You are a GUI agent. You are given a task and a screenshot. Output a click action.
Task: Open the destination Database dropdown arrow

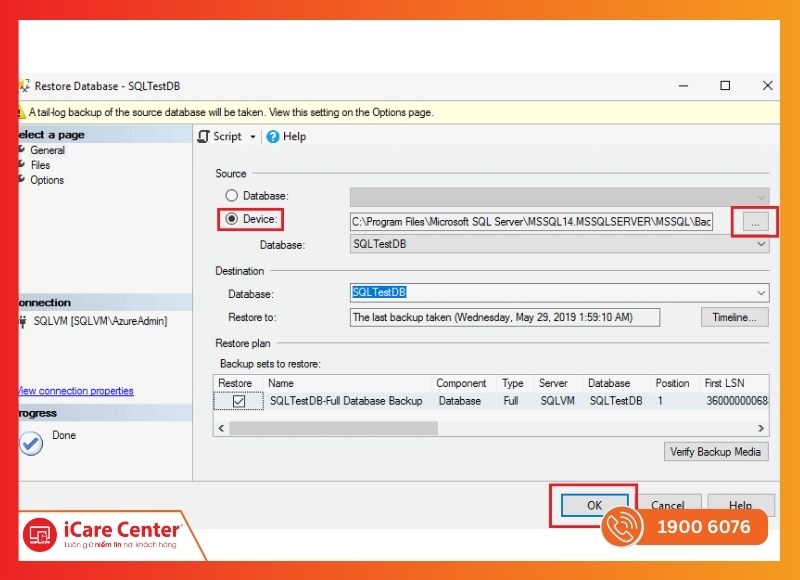[x=761, y=293]
